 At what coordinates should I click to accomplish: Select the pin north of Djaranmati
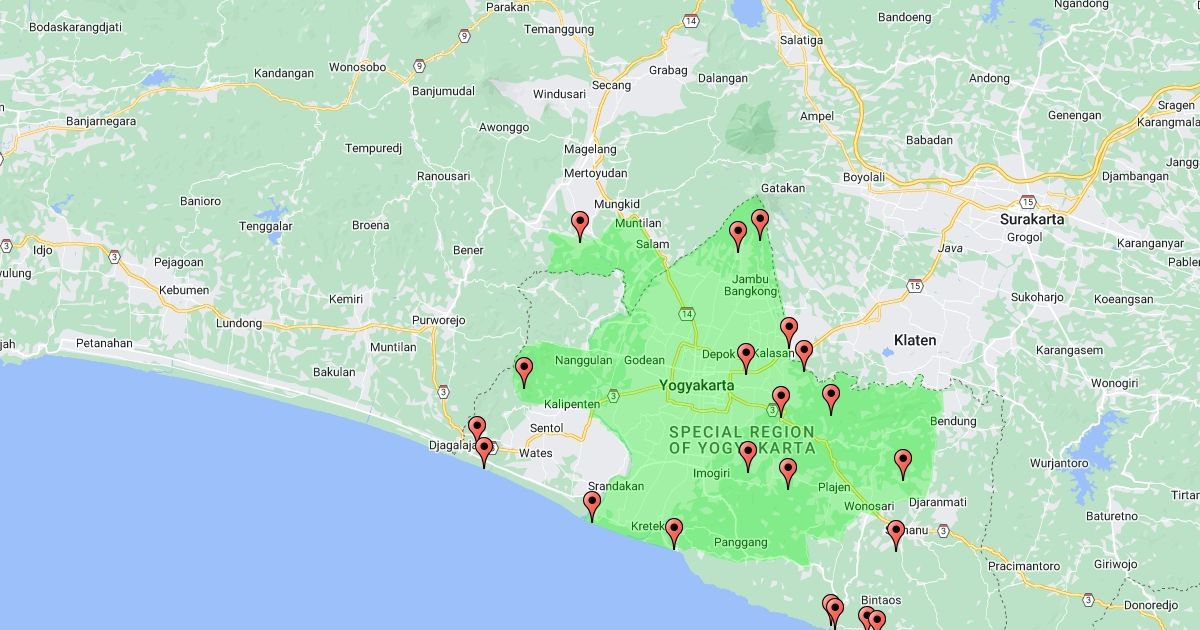coord(903,462)
